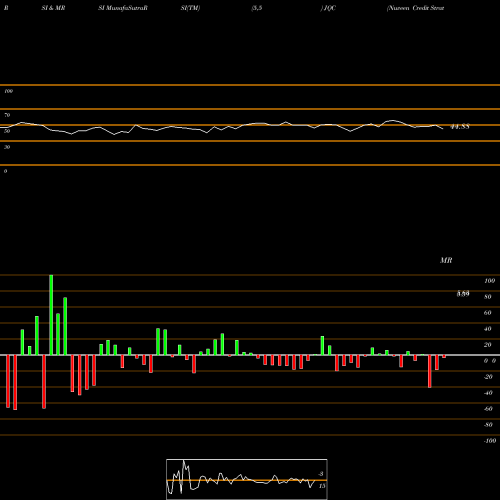500x500 pixels.
Task: Click the MR axis label '-60'
Action: (488, 409)
